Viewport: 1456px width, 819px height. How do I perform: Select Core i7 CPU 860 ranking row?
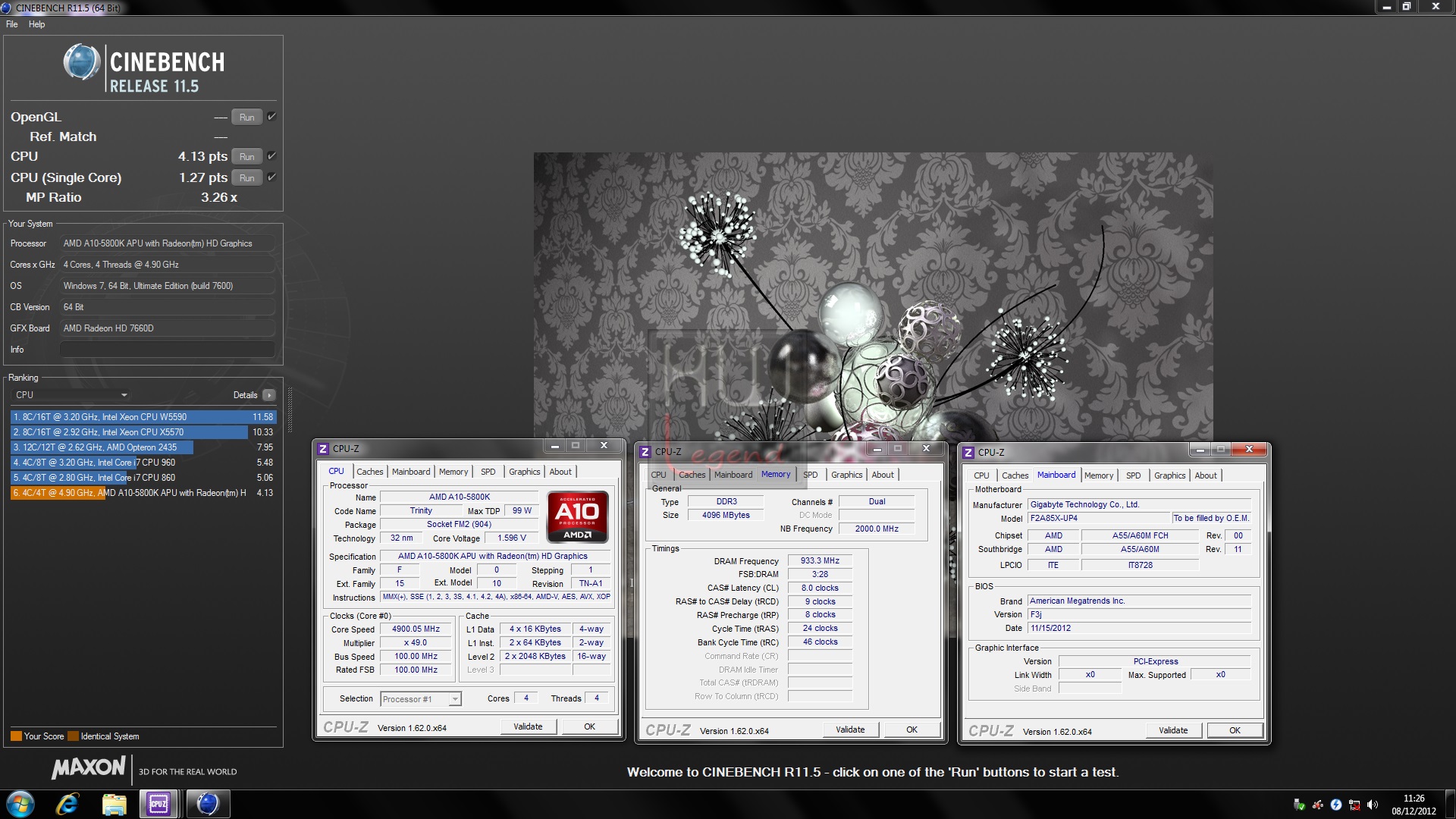pyautogui.click(x=143, y=478)
